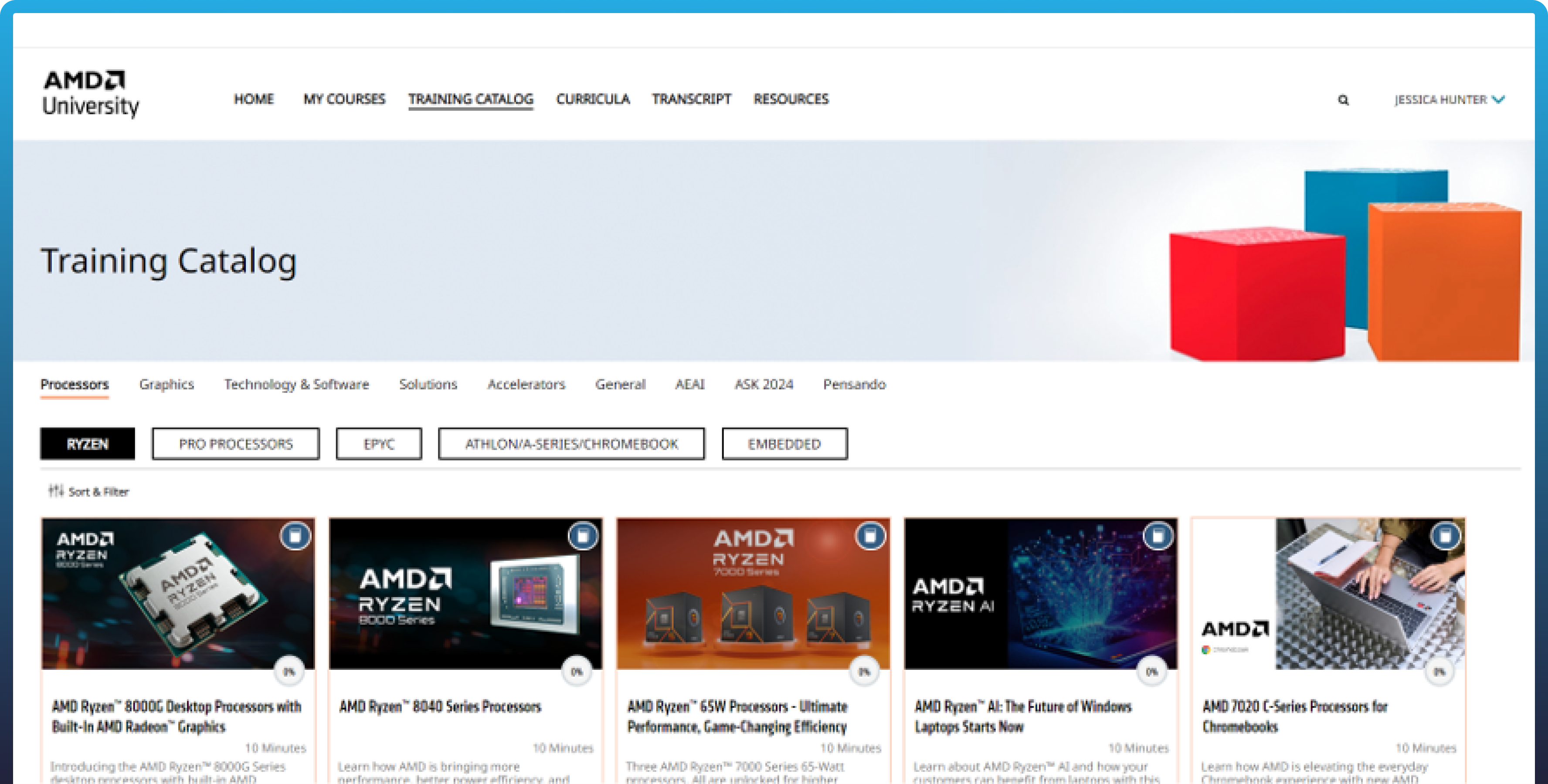Screen dimensions: 1548x784
Task: Click 0% progress badge on Ryzen 8040 card
Action: [577, 672]
